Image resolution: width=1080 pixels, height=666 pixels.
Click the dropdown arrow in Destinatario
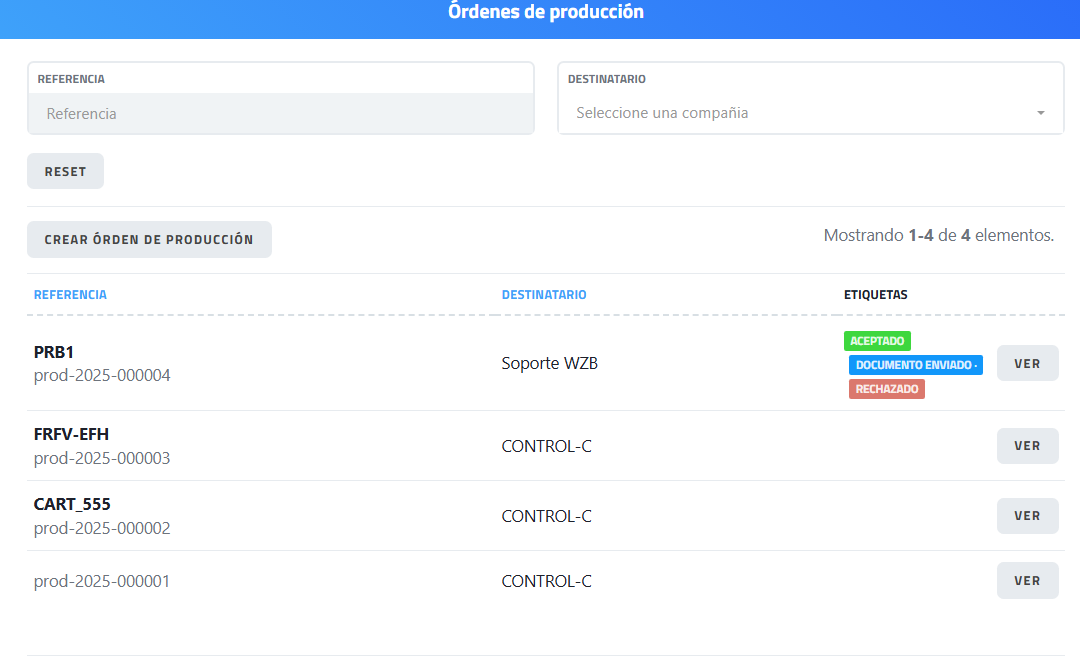point(1041,113)
